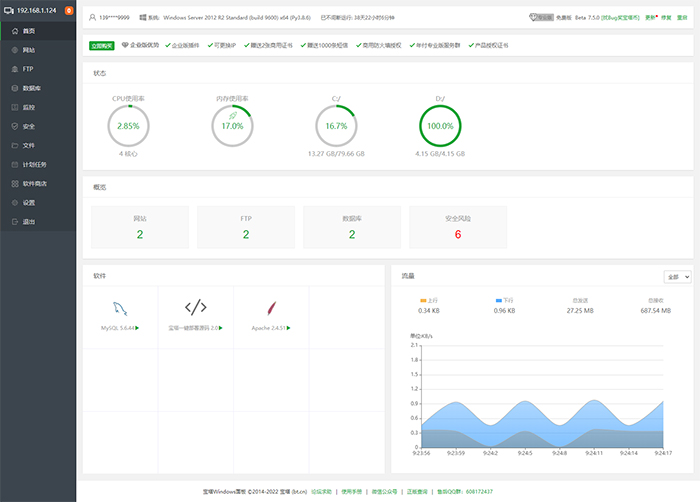
Task: Click the CPU使用率 usage gauge
Action: point(128,127)
